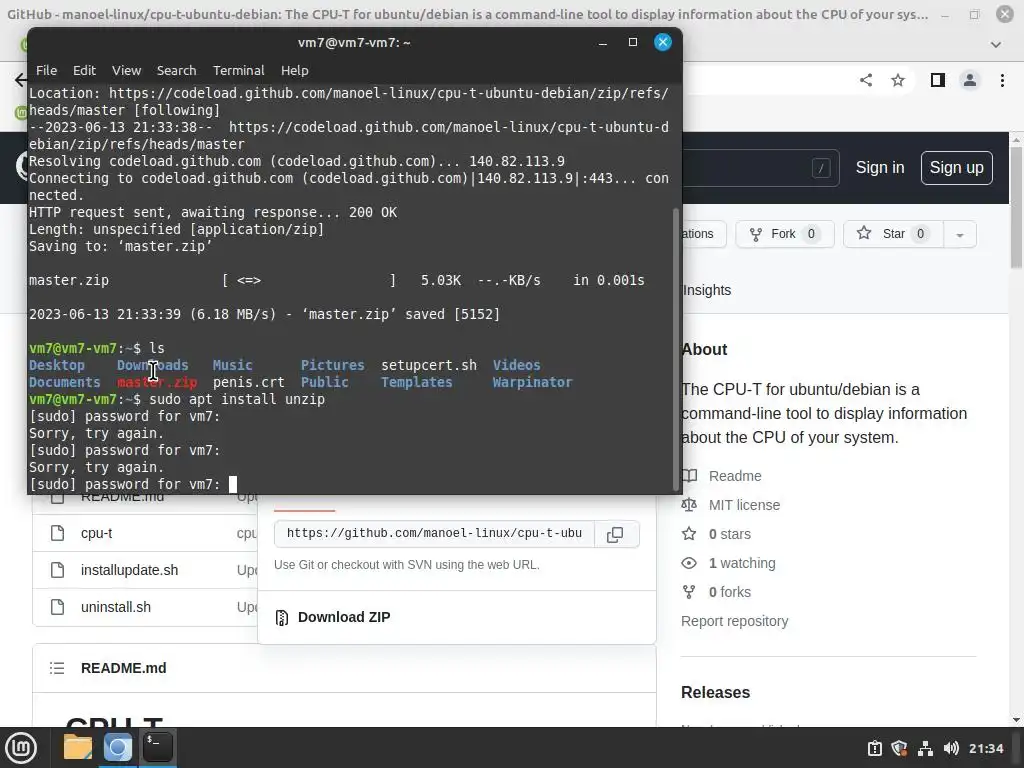Click the Warpinator folder name in terminal
The width and height of the screenshot is (1024, 768).
pyautogui.click(x=532, y=382)
